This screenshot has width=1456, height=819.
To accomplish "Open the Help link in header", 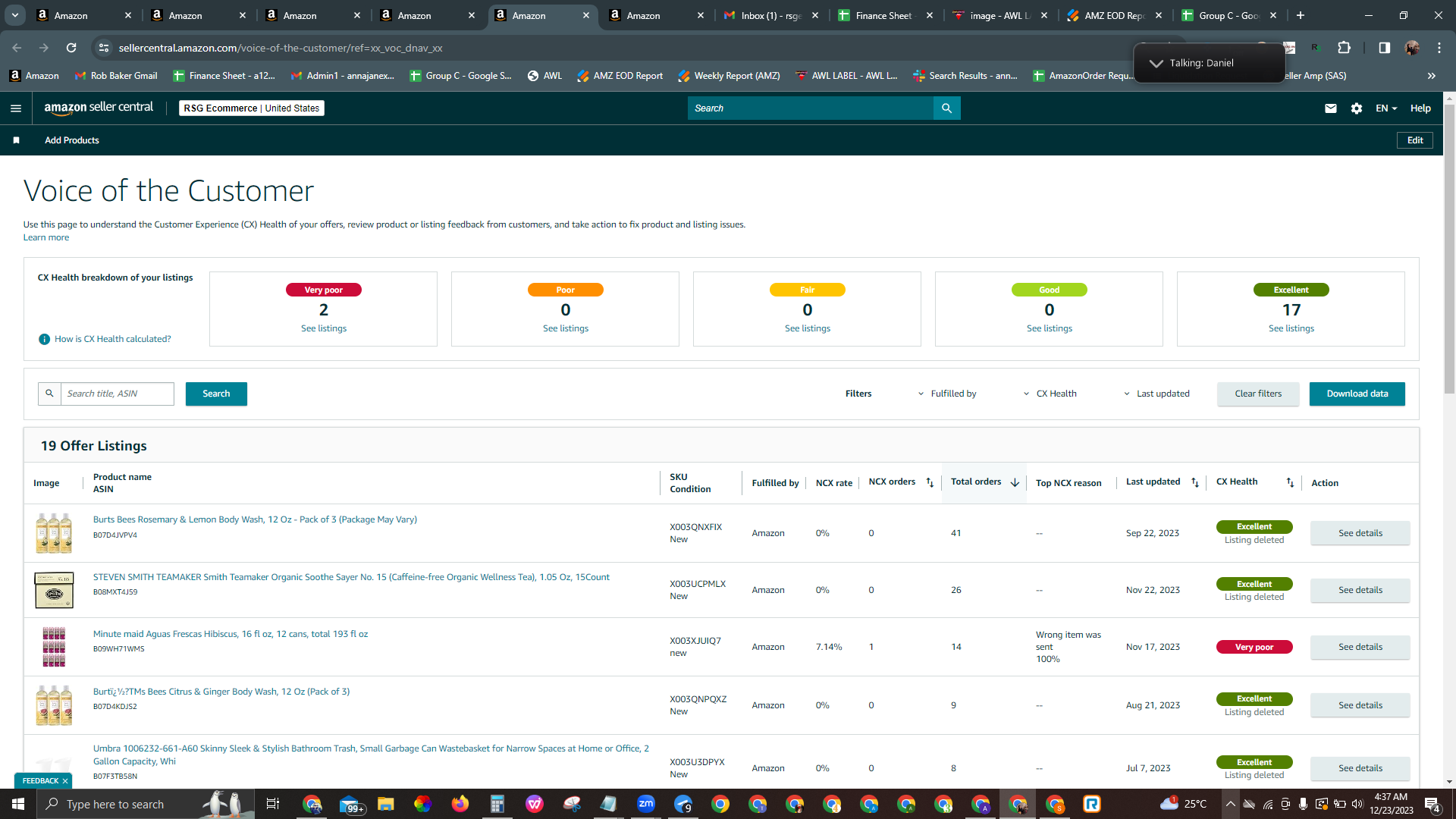I will [1420, 108].
